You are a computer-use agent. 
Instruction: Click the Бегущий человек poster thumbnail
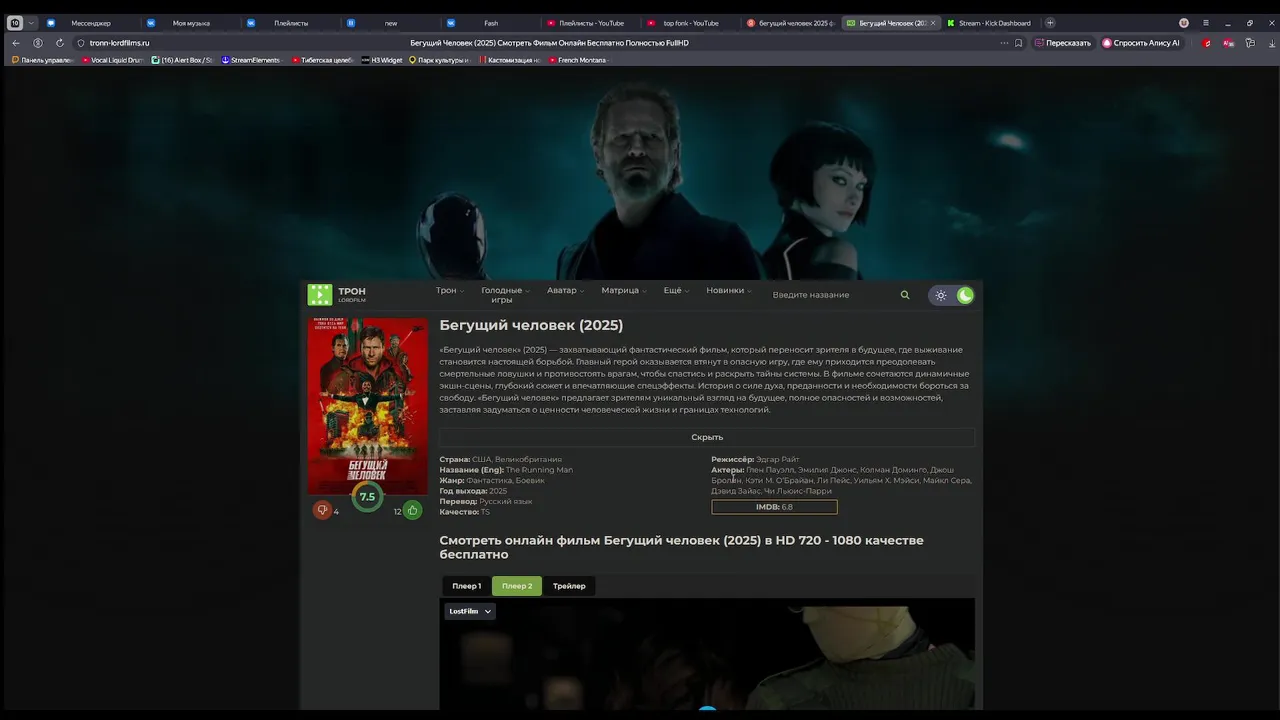(367, 404)
